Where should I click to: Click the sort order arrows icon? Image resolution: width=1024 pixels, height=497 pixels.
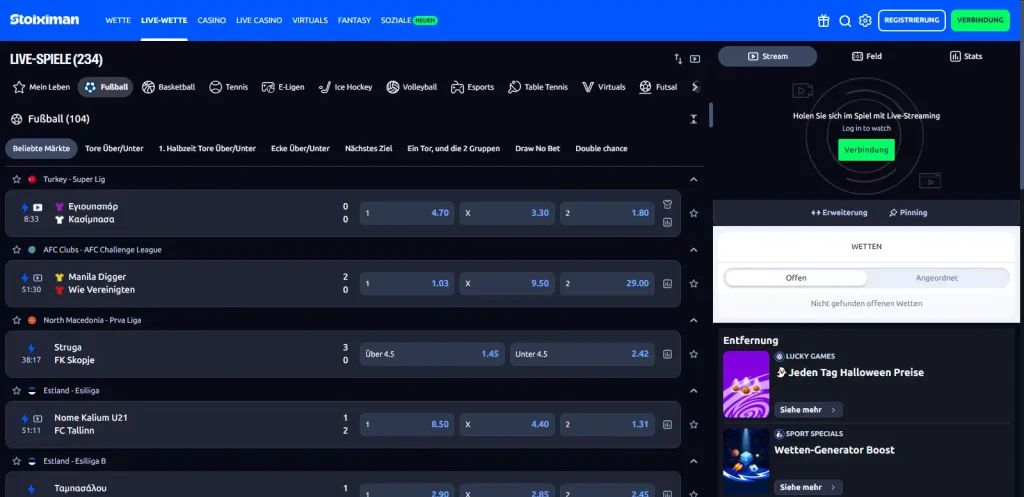678,59
